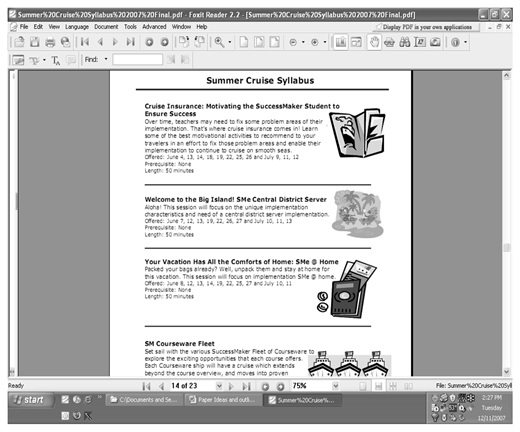Open the 75% zoom level dropdown
This screenshot has height=432, width=520.
pos(336,386)
